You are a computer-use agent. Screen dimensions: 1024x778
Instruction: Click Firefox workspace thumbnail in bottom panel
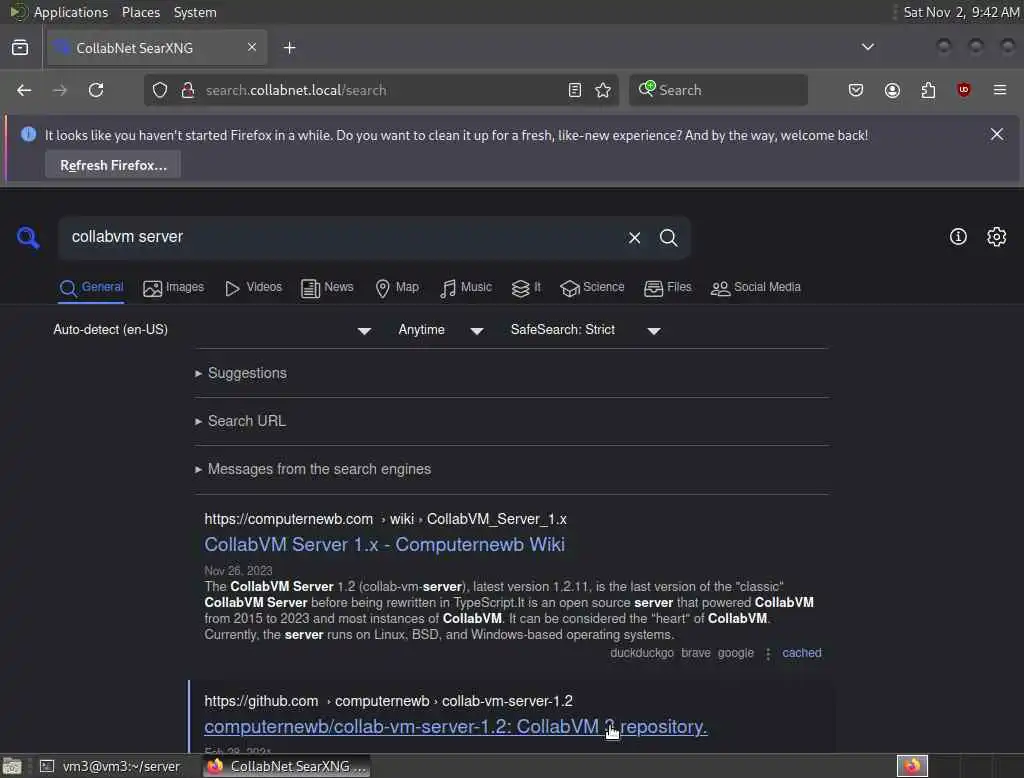(x=912, y=766)
